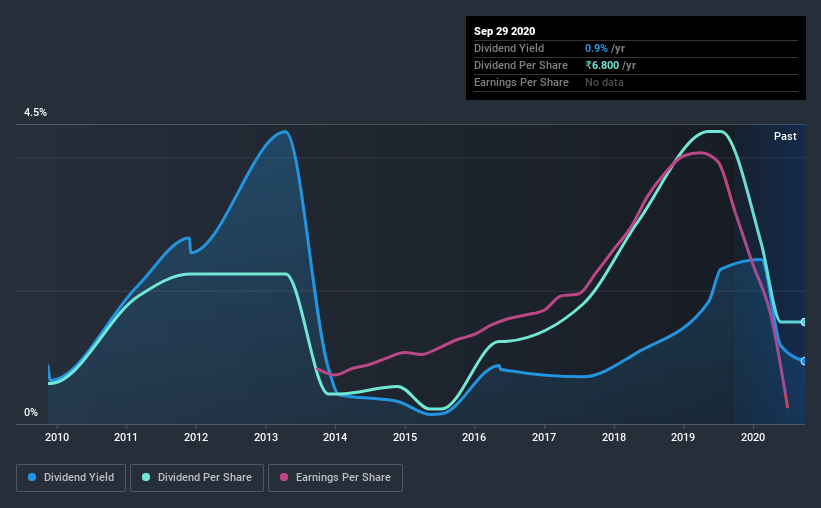
Task: Click the 2015 x-axis label
Action: pos(405,437)
